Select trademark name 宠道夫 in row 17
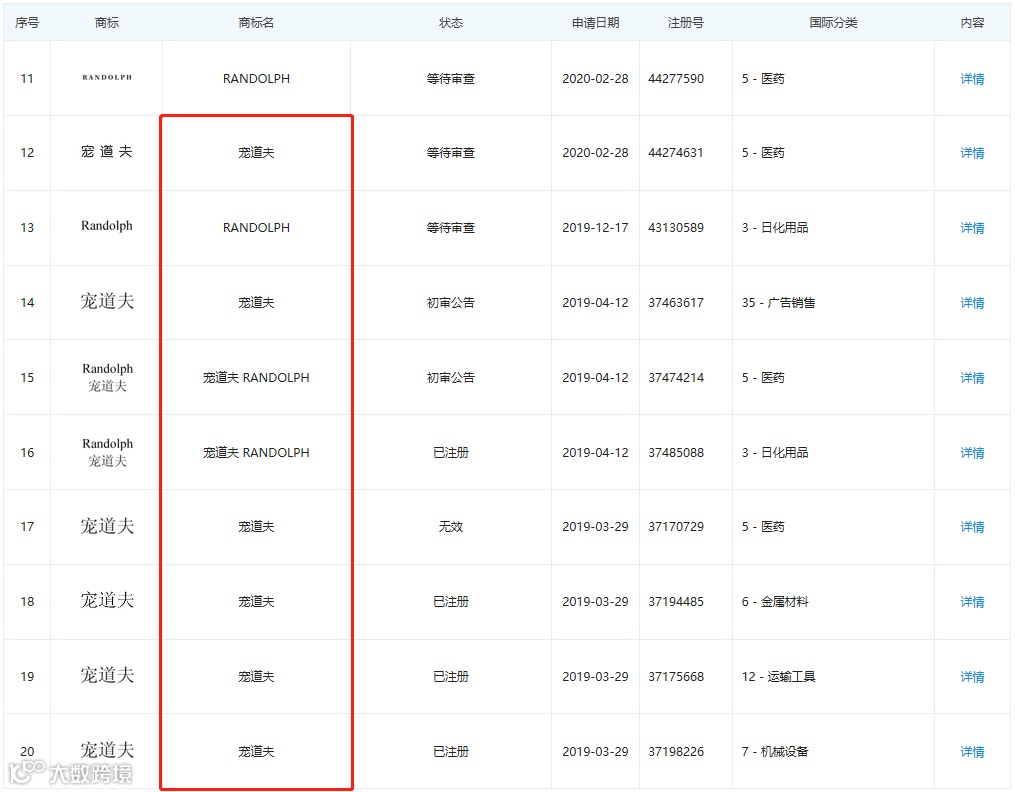This screenshot has width=1015, height=792. (256, 527)
